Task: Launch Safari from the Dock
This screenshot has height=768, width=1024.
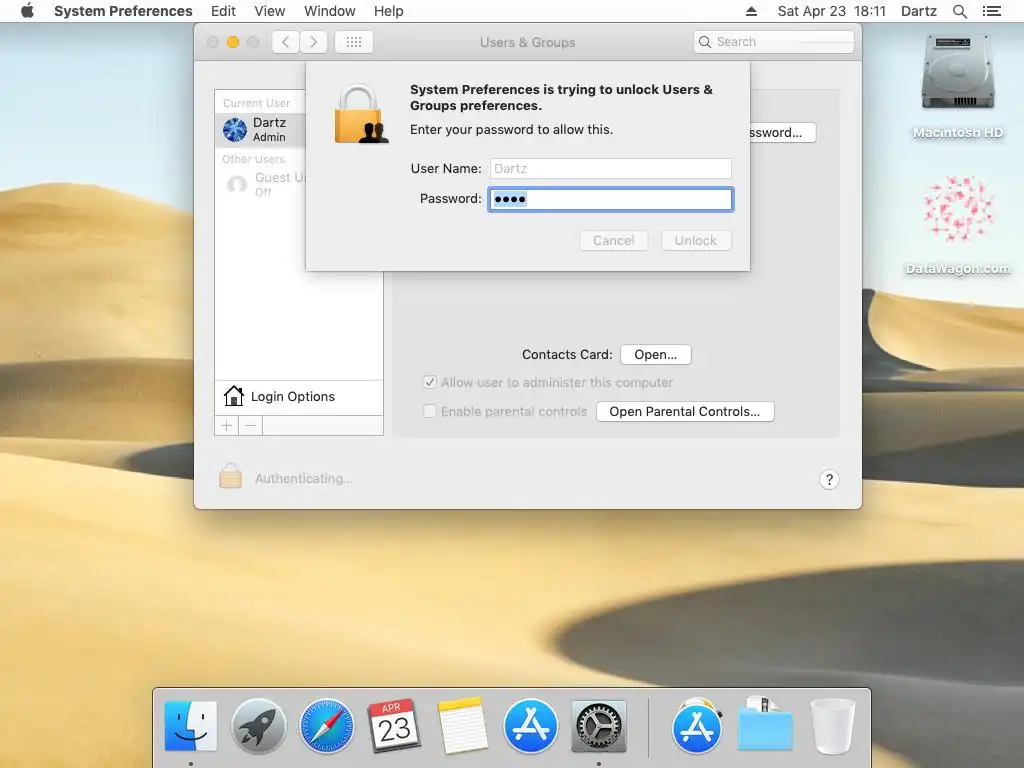Action: point(327,726)
